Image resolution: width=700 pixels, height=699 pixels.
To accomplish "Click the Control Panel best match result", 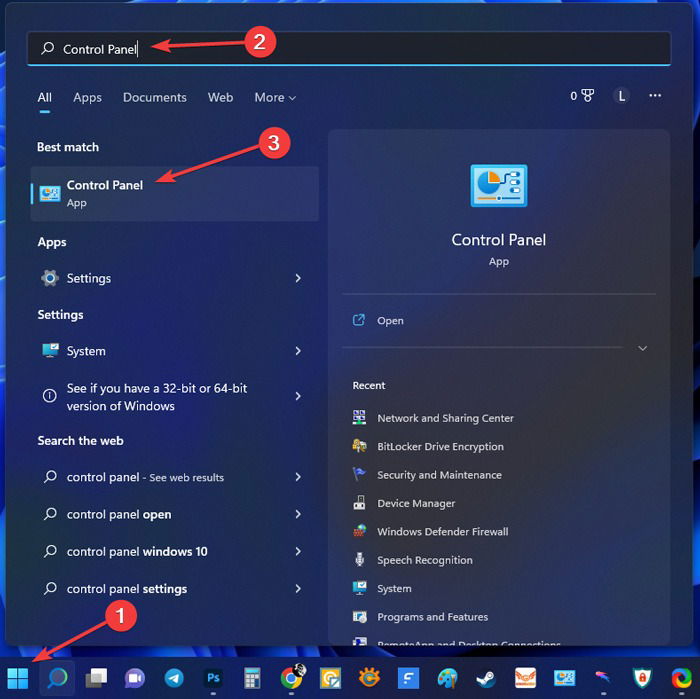I will pos(175,194).
